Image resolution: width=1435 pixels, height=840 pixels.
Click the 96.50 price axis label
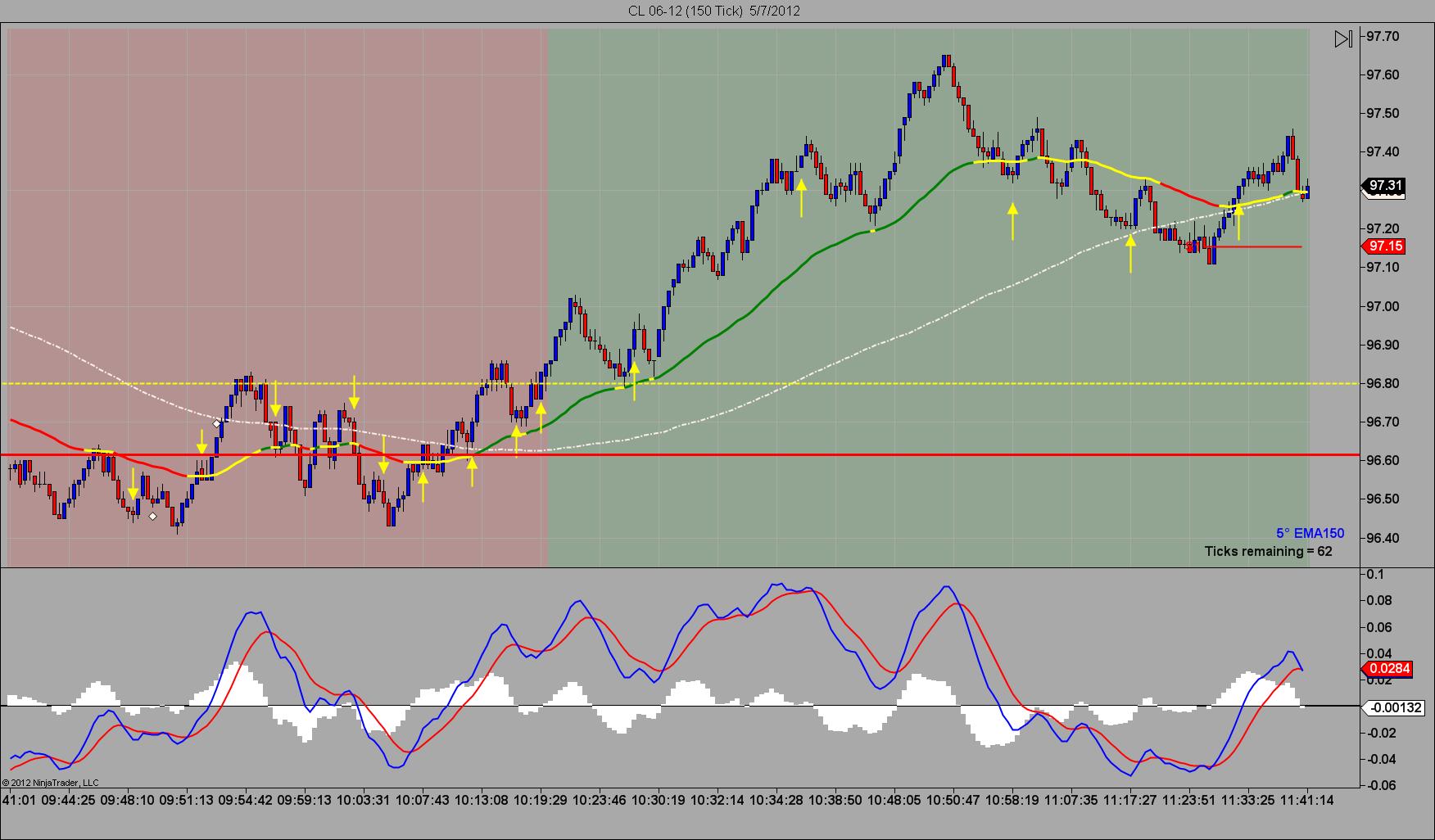1383,499
